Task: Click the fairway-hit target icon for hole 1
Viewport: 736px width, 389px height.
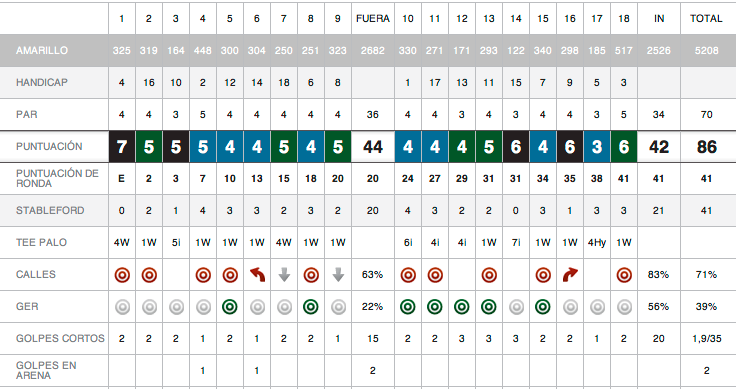Action: (x=122, y=275)
